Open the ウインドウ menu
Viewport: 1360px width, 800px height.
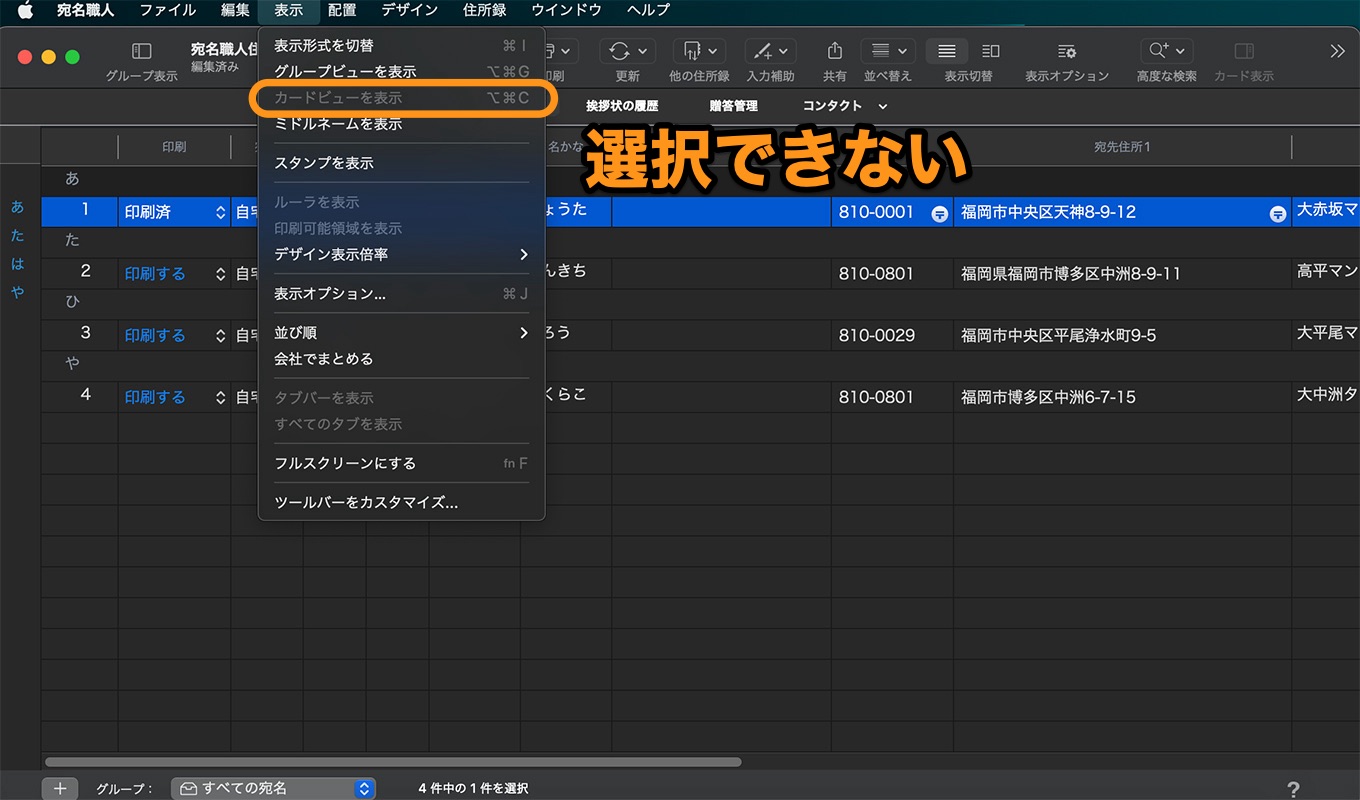[x=566, y=10]
